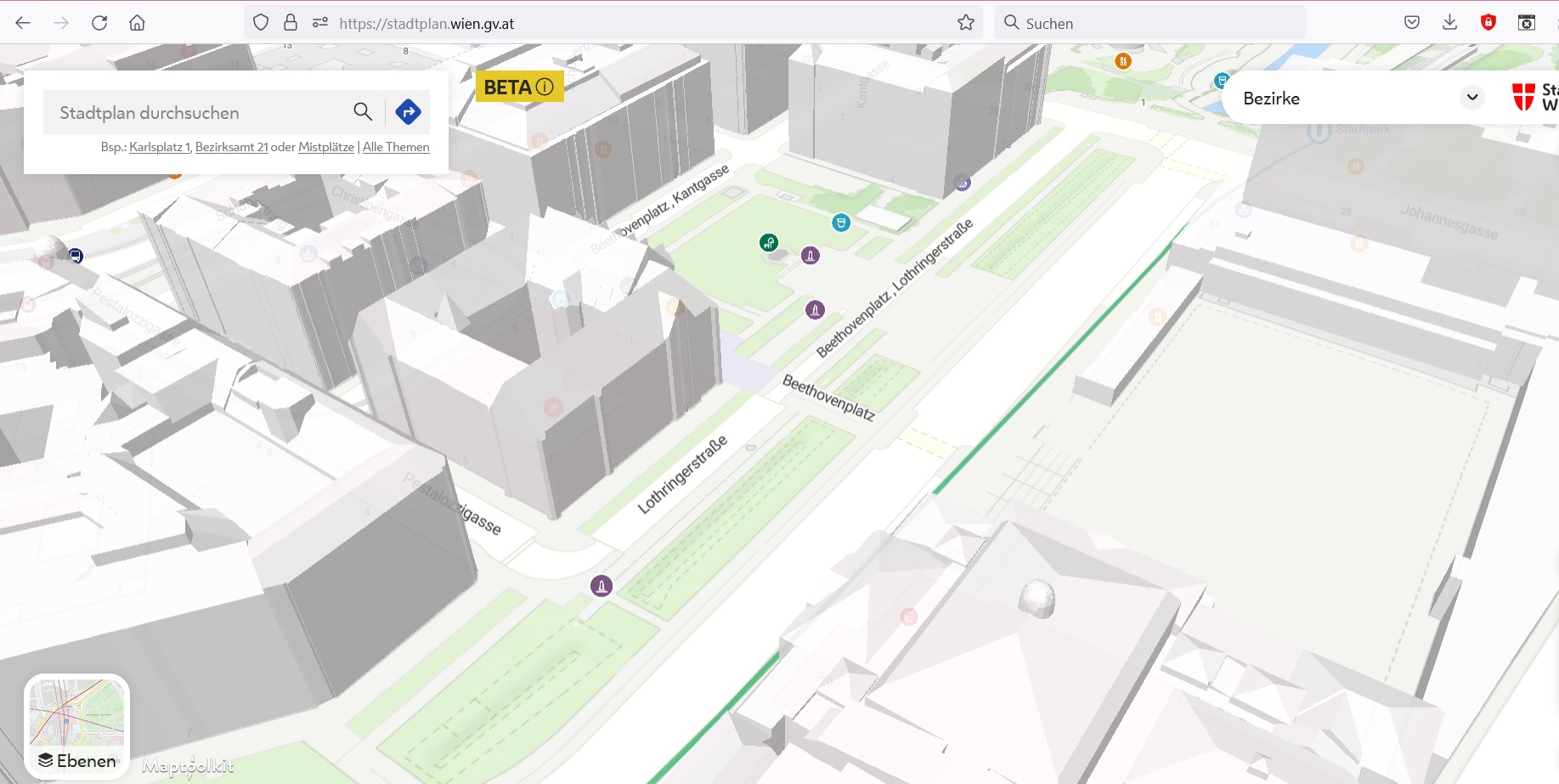
Task: Select the orange restaurant marker at top
Action: point(1123,61)
